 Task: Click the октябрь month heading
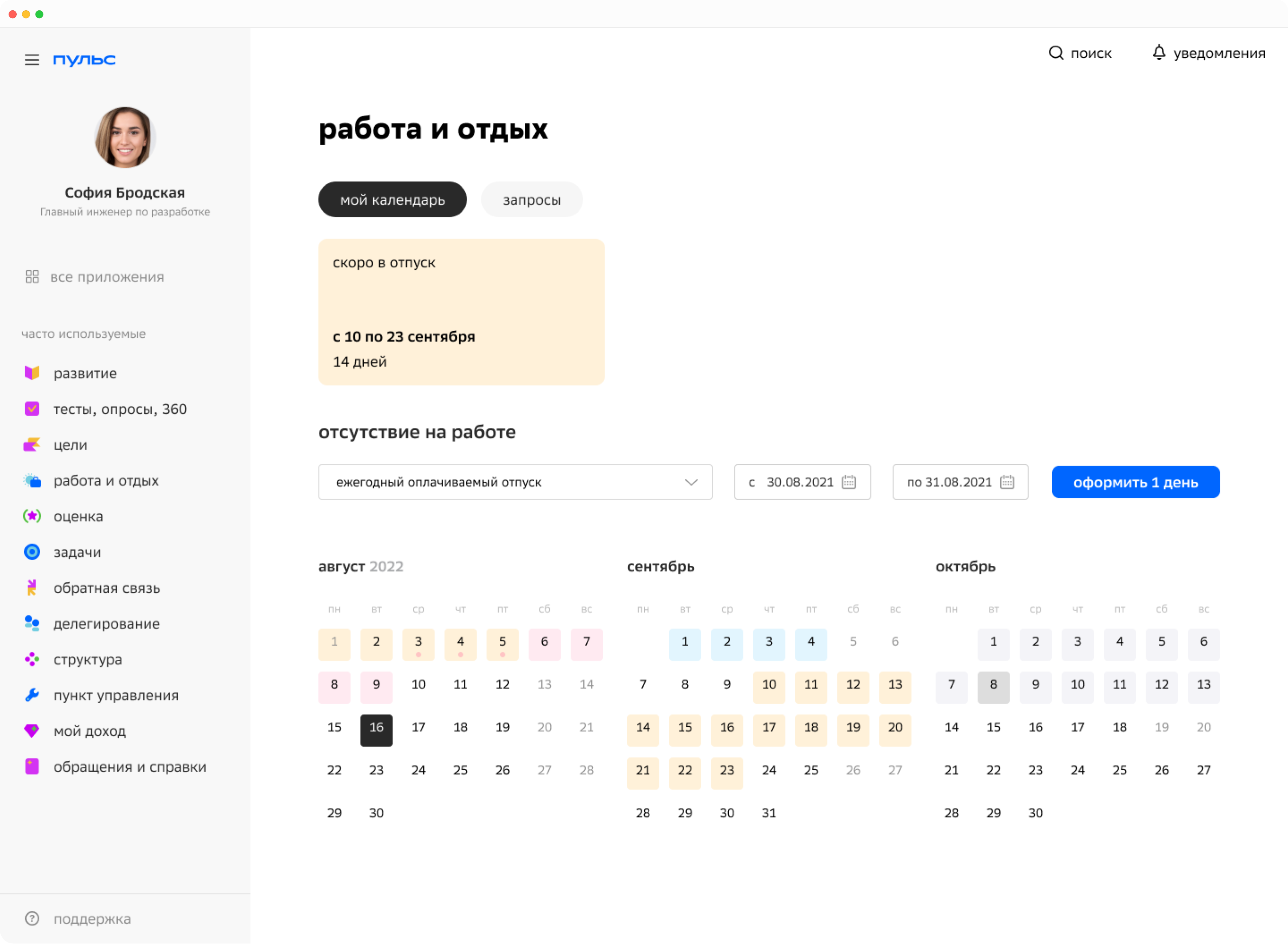click(965, 566)
